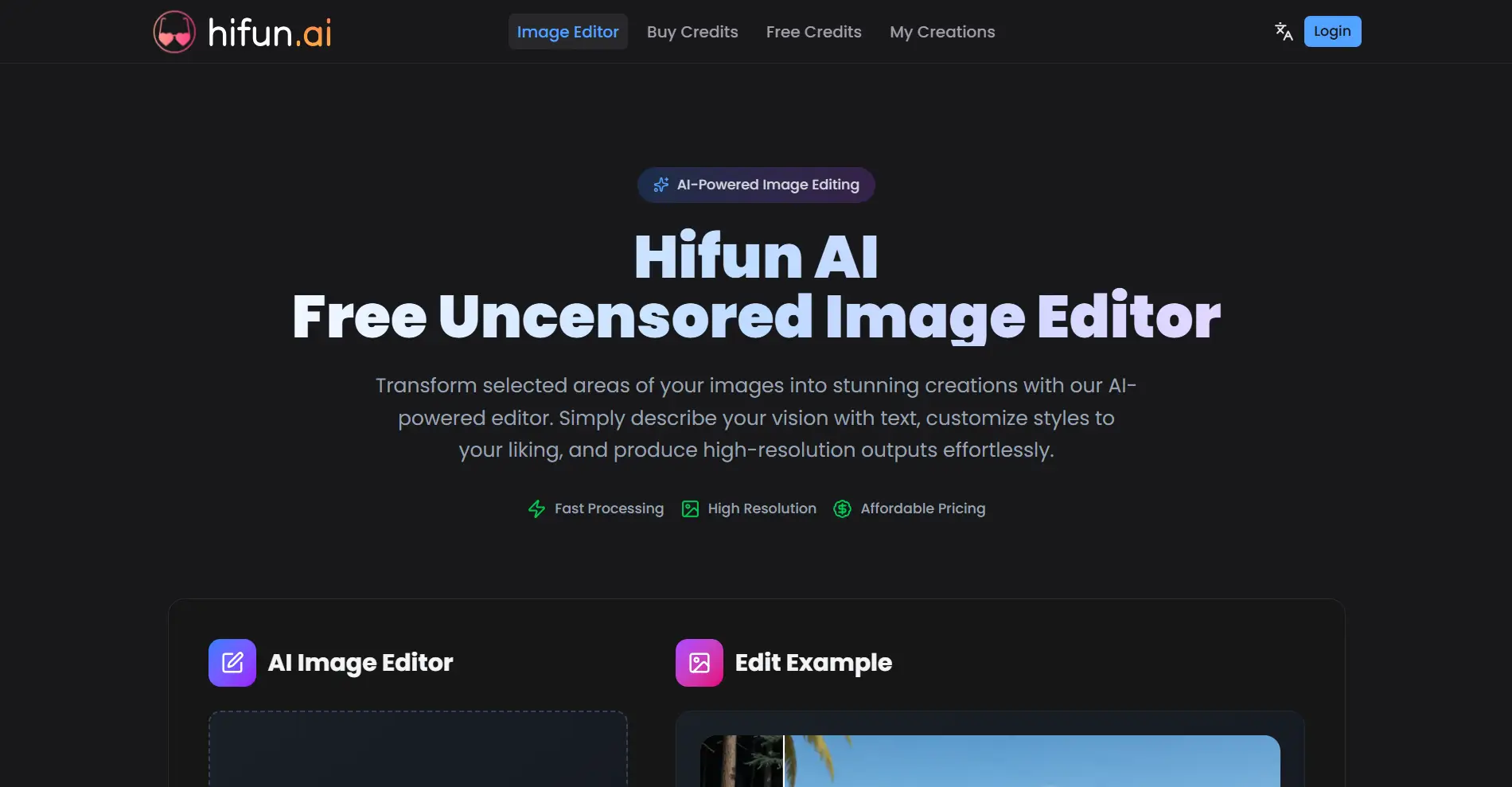Screen dimensions: 1512x787
Task: Click the Fast Processing lightning icon
Action: (536, 508)
